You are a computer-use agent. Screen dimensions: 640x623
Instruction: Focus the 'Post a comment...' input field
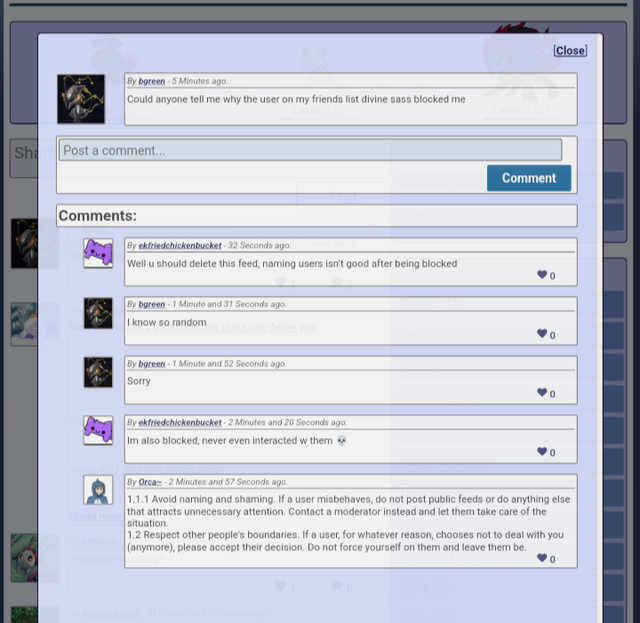coord(310,150)
